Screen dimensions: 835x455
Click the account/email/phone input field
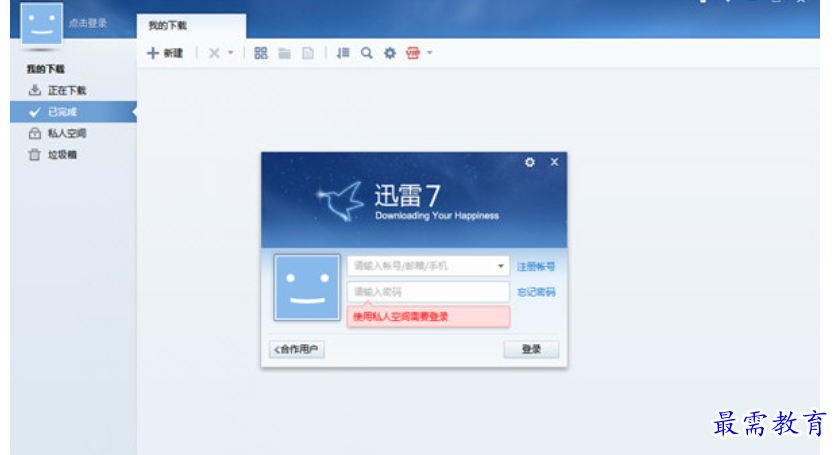428,266
